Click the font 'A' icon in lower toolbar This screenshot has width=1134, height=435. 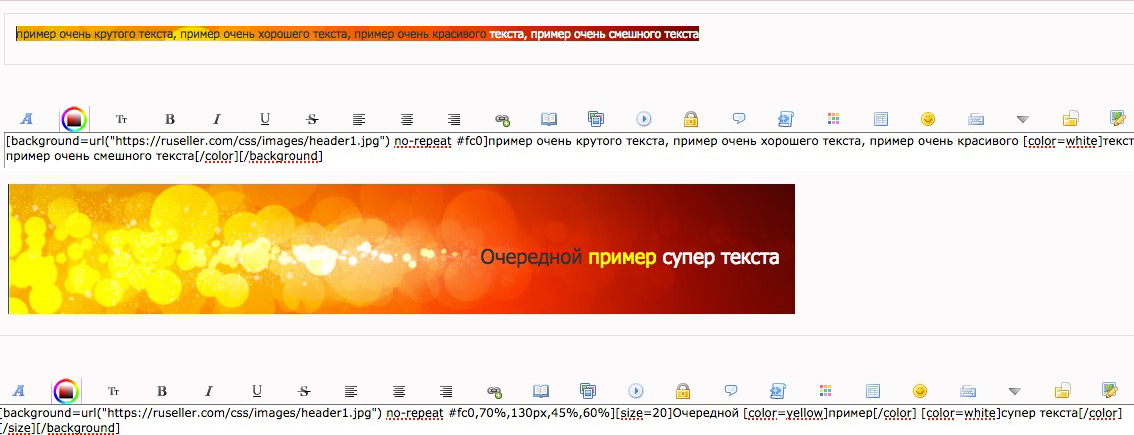19,391
